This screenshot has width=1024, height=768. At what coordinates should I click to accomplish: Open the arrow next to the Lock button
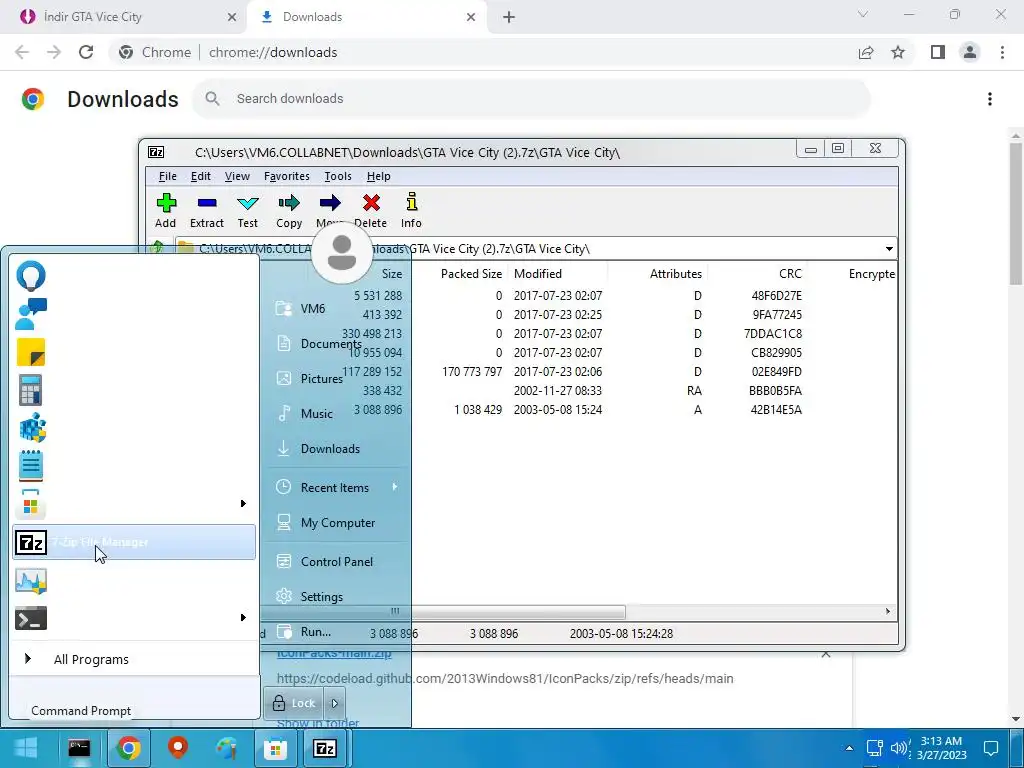[x=334, y=703]
